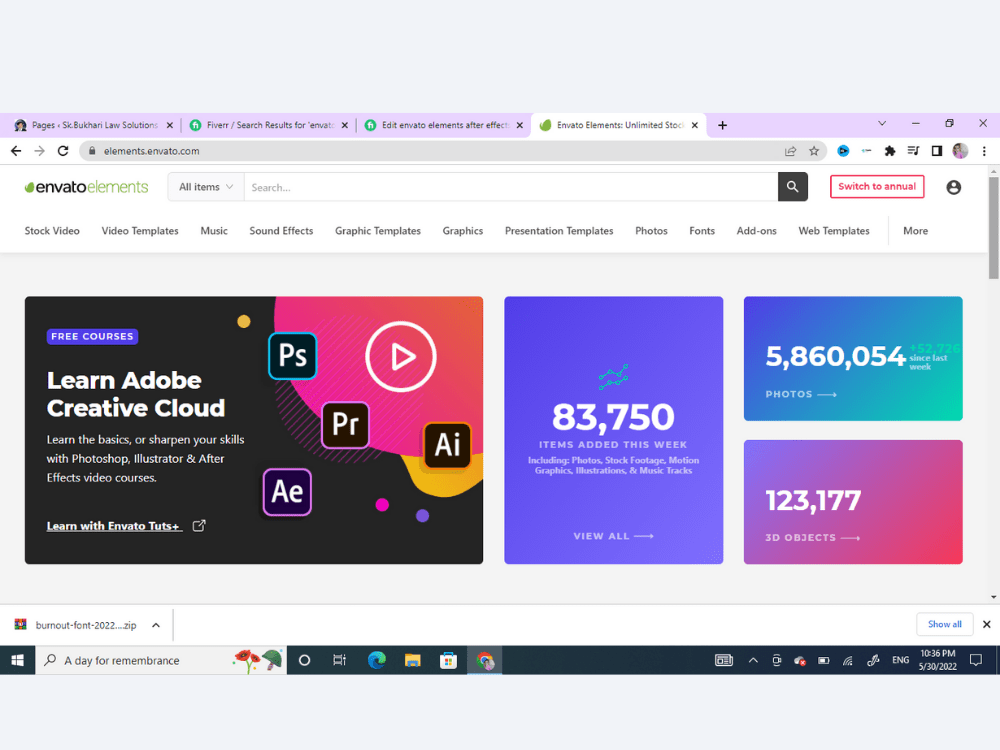Image resolution: width=1000 pixels, height=750 pixels.
Task: Click the circular play button on banner
Action: click(401, 357)
